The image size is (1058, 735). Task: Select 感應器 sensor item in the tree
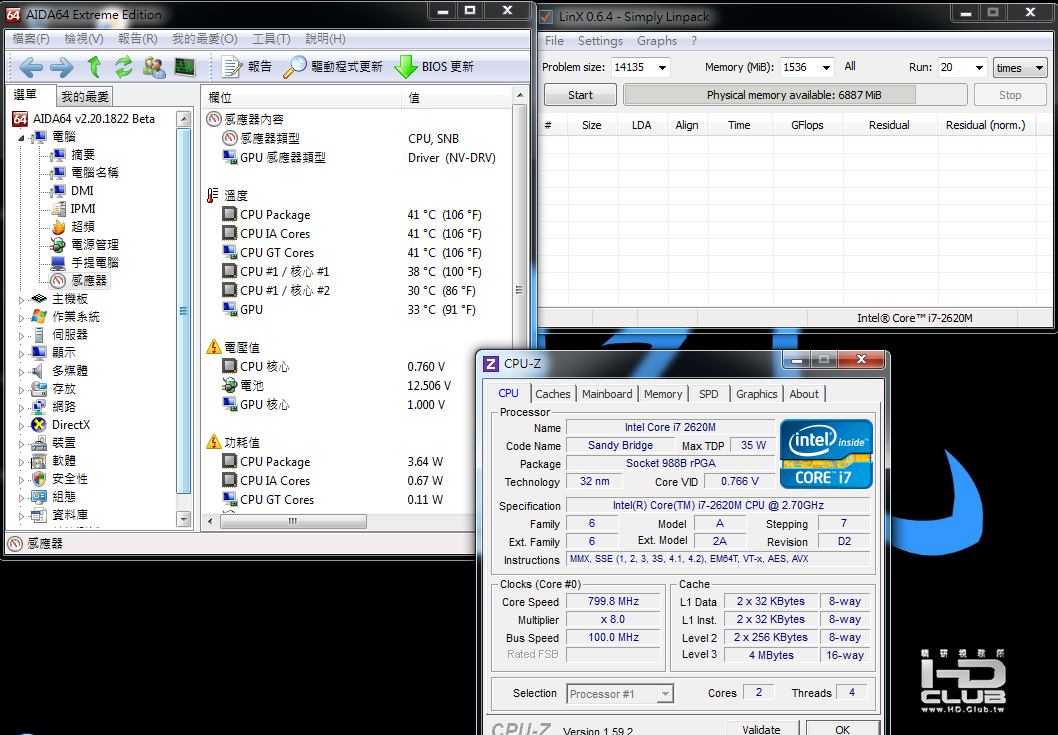88,280
